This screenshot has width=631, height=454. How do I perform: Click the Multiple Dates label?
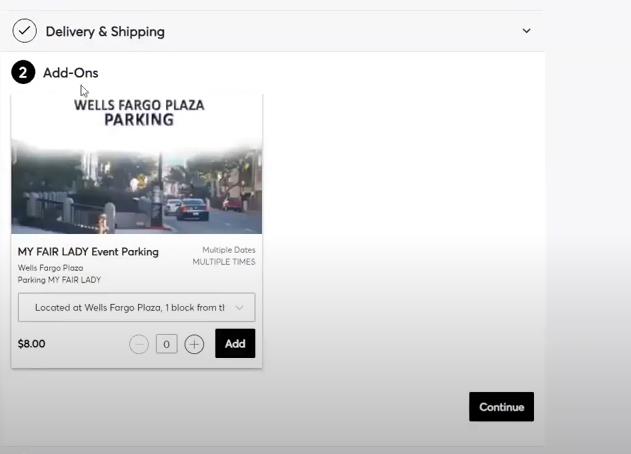click(x=229, y=250)
